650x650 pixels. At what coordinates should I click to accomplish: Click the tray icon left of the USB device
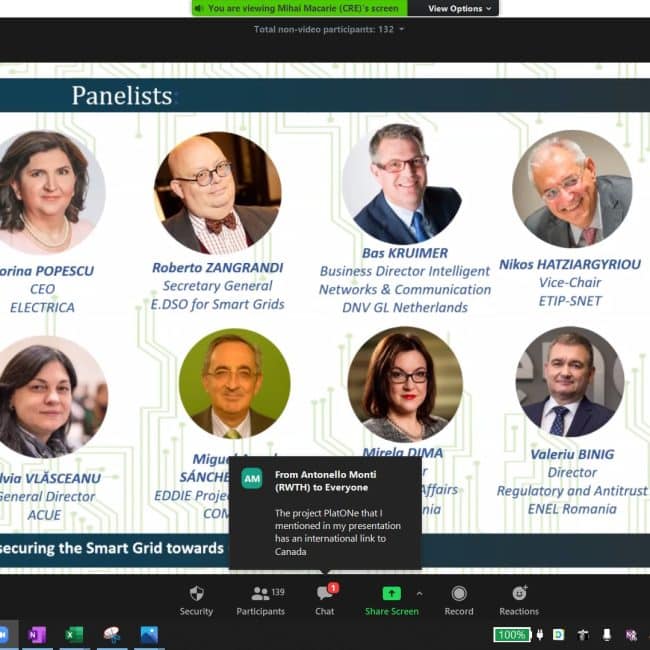pos(584,634)
